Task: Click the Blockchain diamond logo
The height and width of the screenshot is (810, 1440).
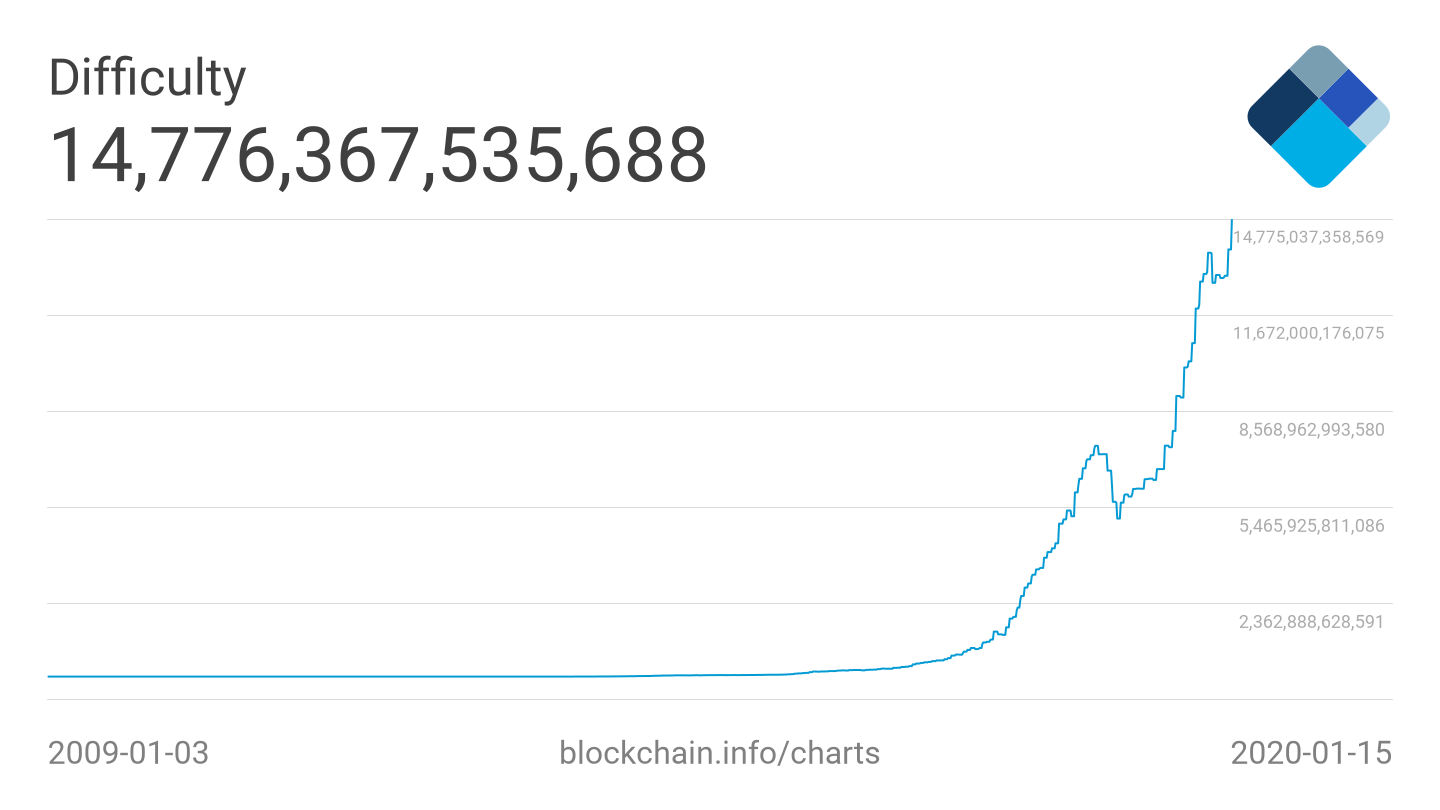Action: click(x=1318, y=116)
